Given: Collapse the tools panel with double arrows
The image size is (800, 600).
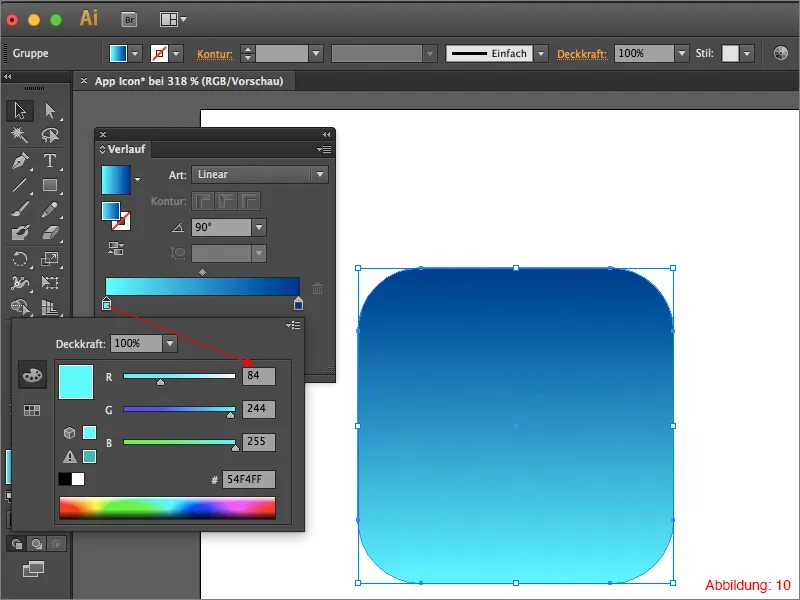Looking at the screenshot, I should 8,77.
